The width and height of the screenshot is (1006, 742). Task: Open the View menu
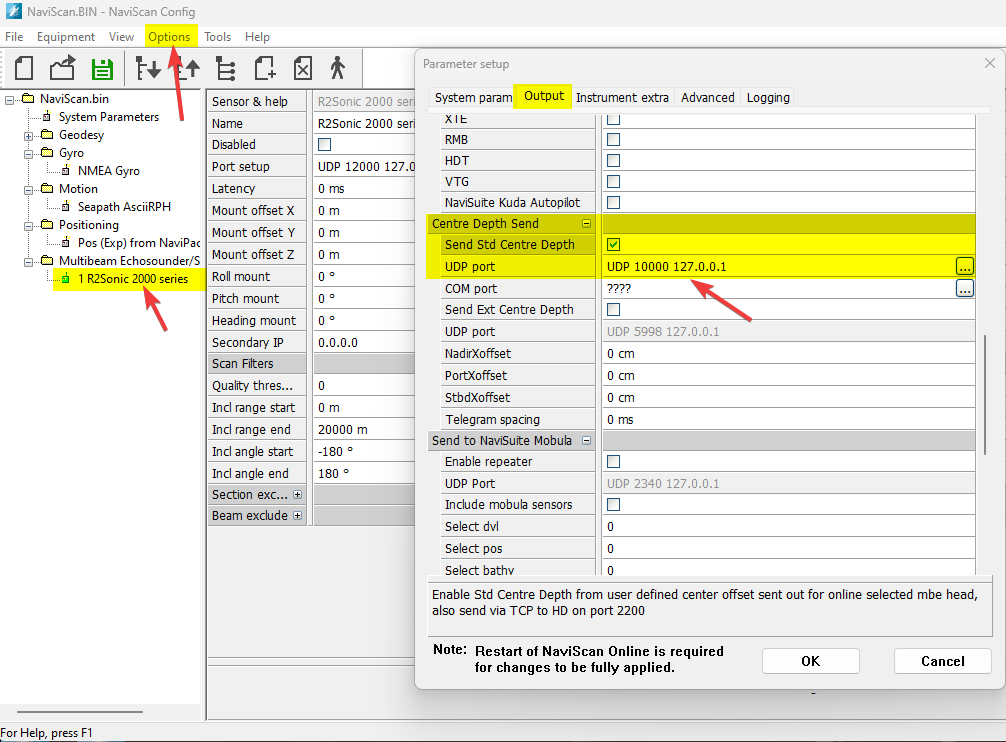(121, 37)
